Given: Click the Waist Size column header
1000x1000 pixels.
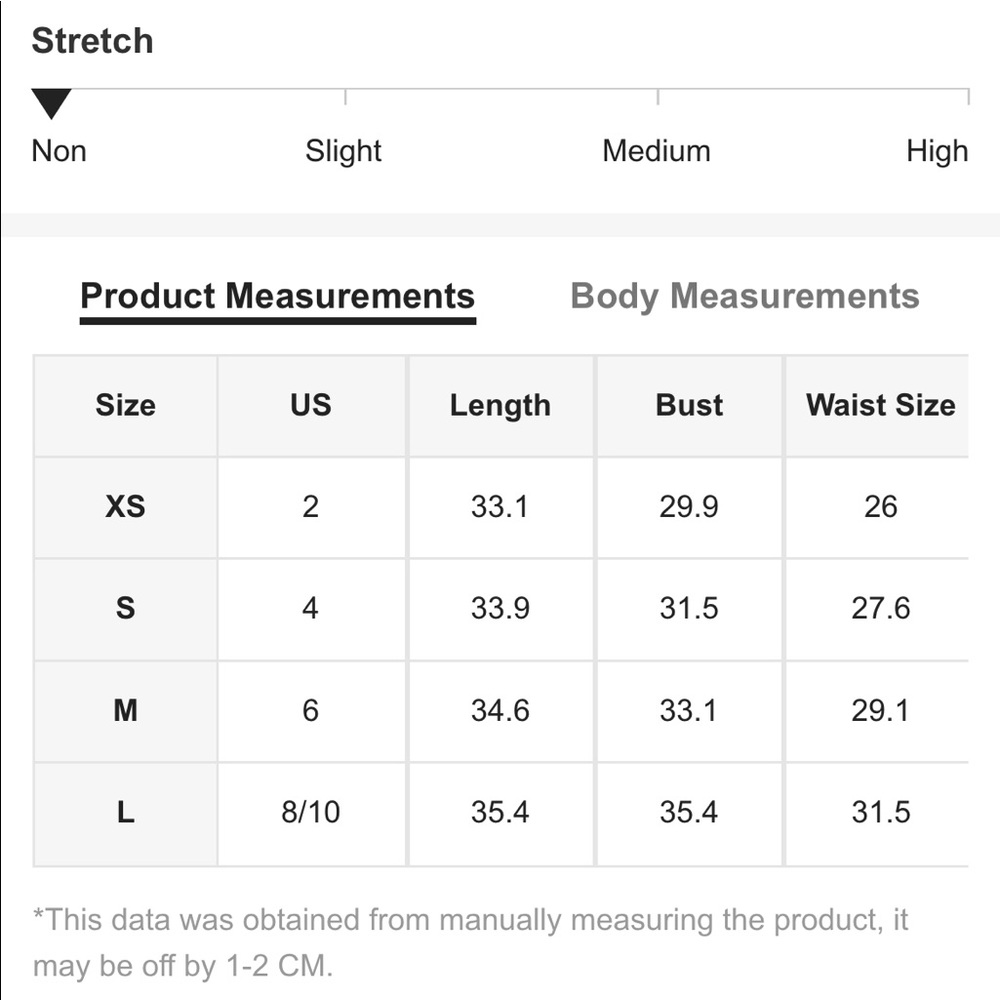Looking at the screenshot, I should pos(880,405).
